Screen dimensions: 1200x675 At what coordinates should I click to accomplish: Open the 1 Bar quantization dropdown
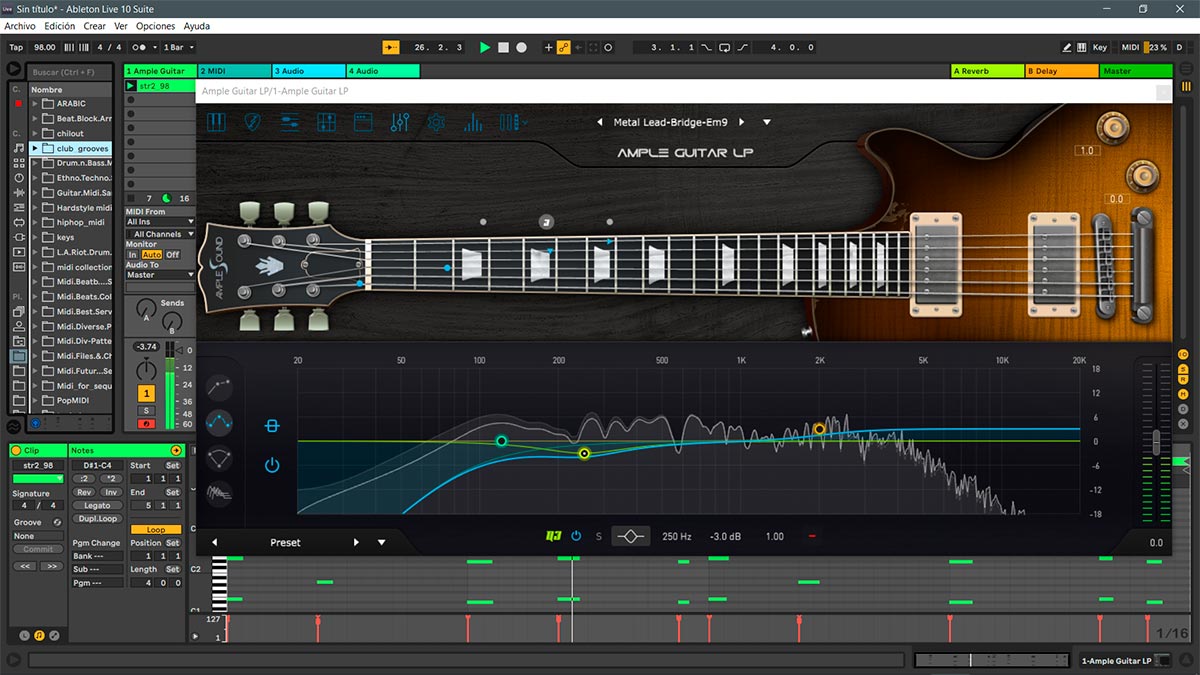coord(177,47)
